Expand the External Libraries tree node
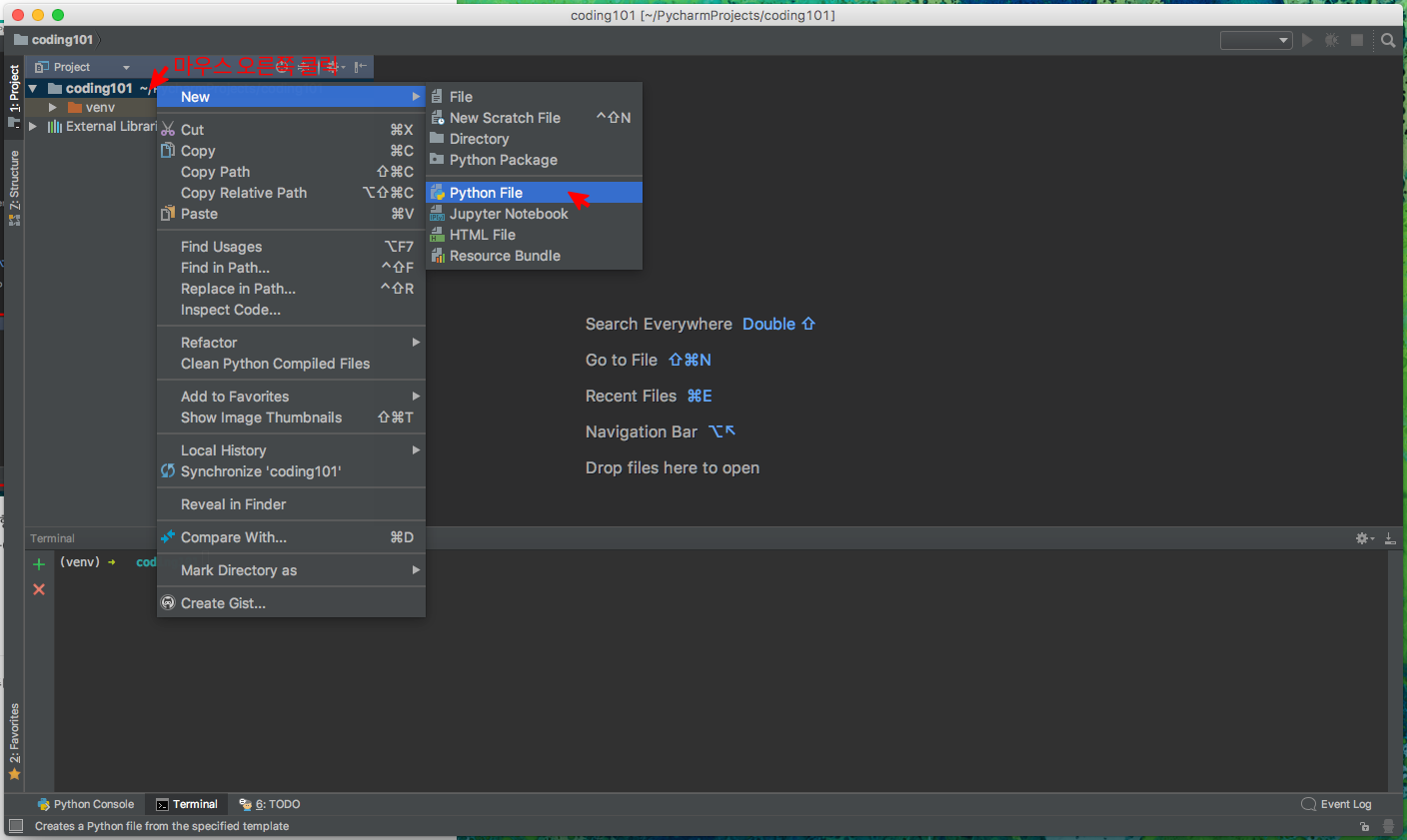1407x840 pixels. pyautogui.click(x=33, y=127)
